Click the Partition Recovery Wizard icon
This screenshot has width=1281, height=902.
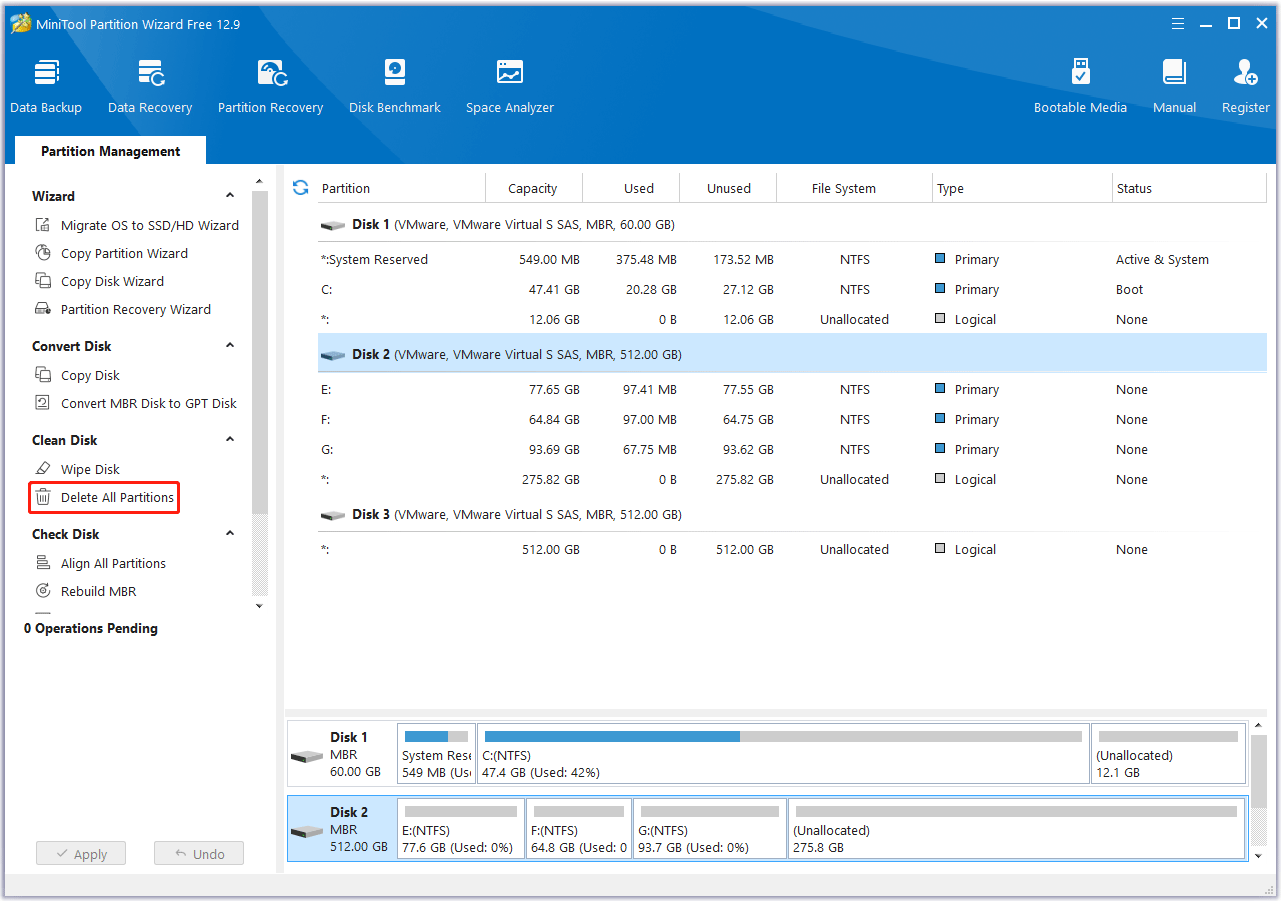(43, 309)
